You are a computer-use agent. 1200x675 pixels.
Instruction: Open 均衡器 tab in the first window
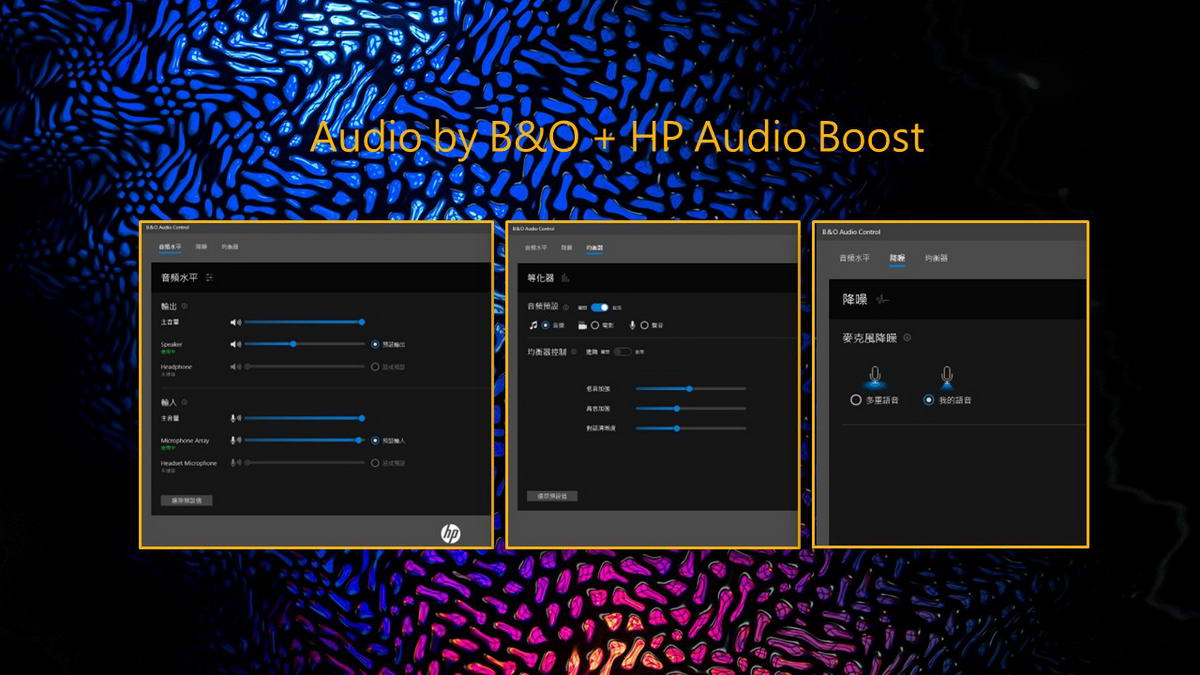[x=230, y=246]
